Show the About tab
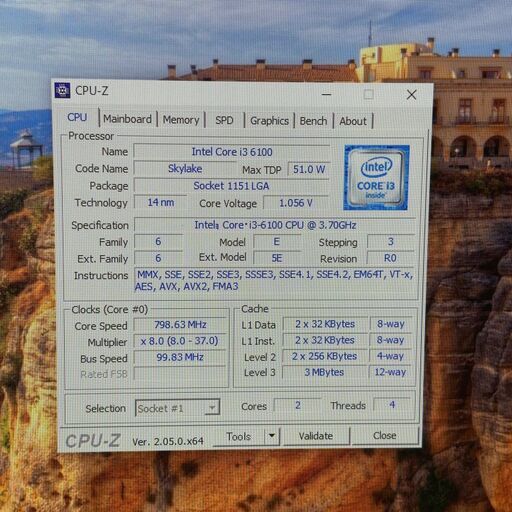This screenshot has height=512, width=512. coord(353,121)
